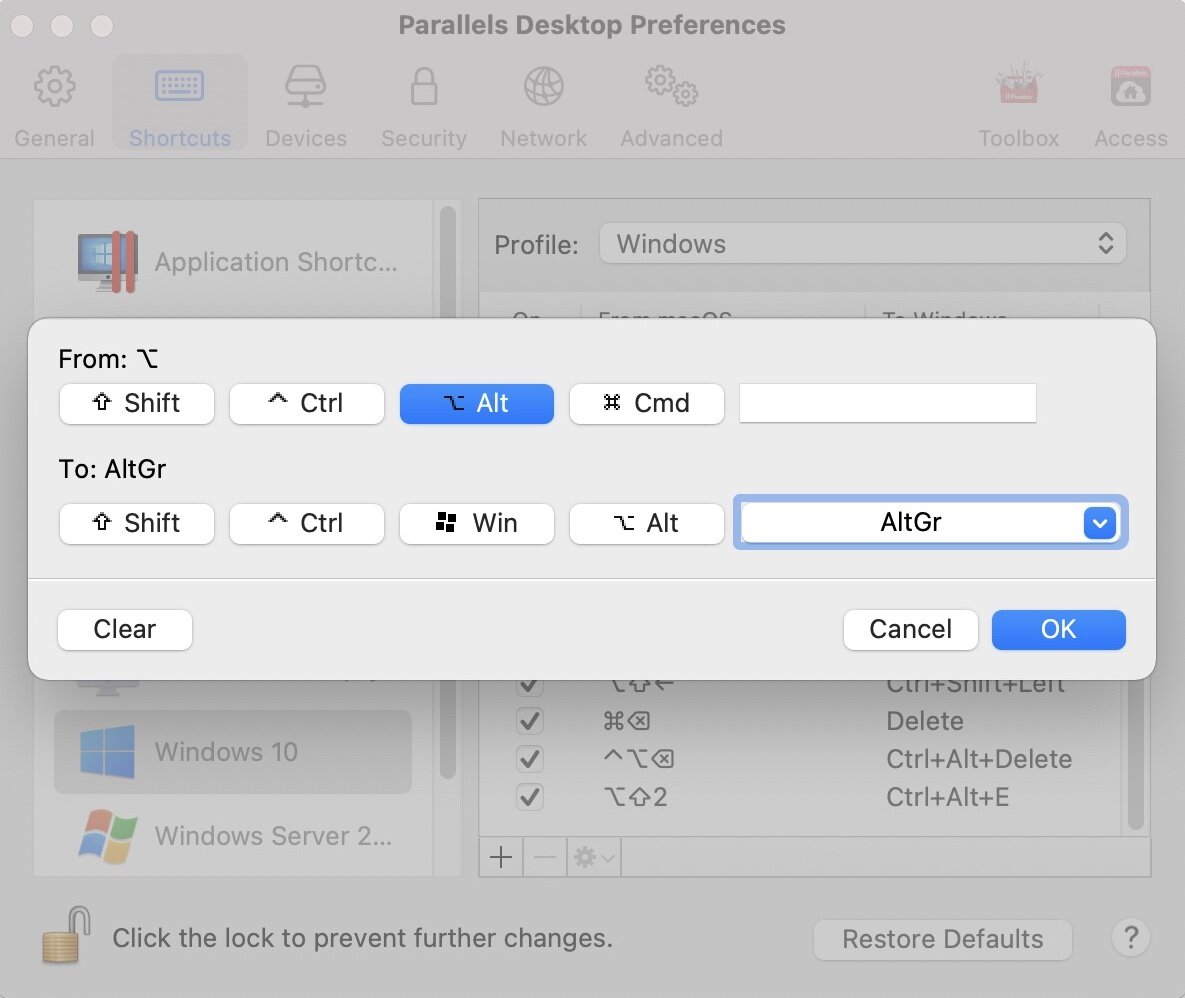
Task: Uncheck the Delete shortcut checkbox
Action: [x=530, y=721]
